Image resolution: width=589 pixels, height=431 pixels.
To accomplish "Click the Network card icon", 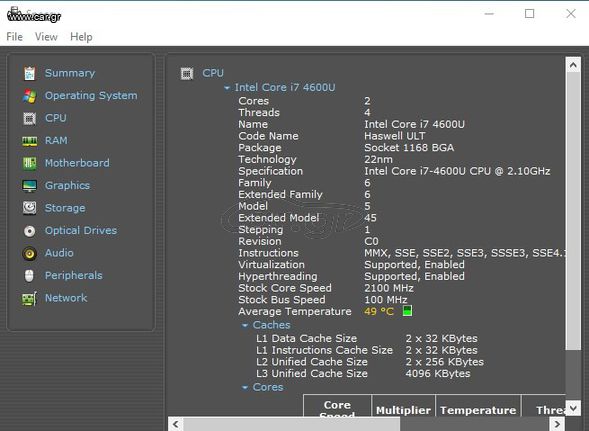I will pyautogui.click(x=29, y=298).
